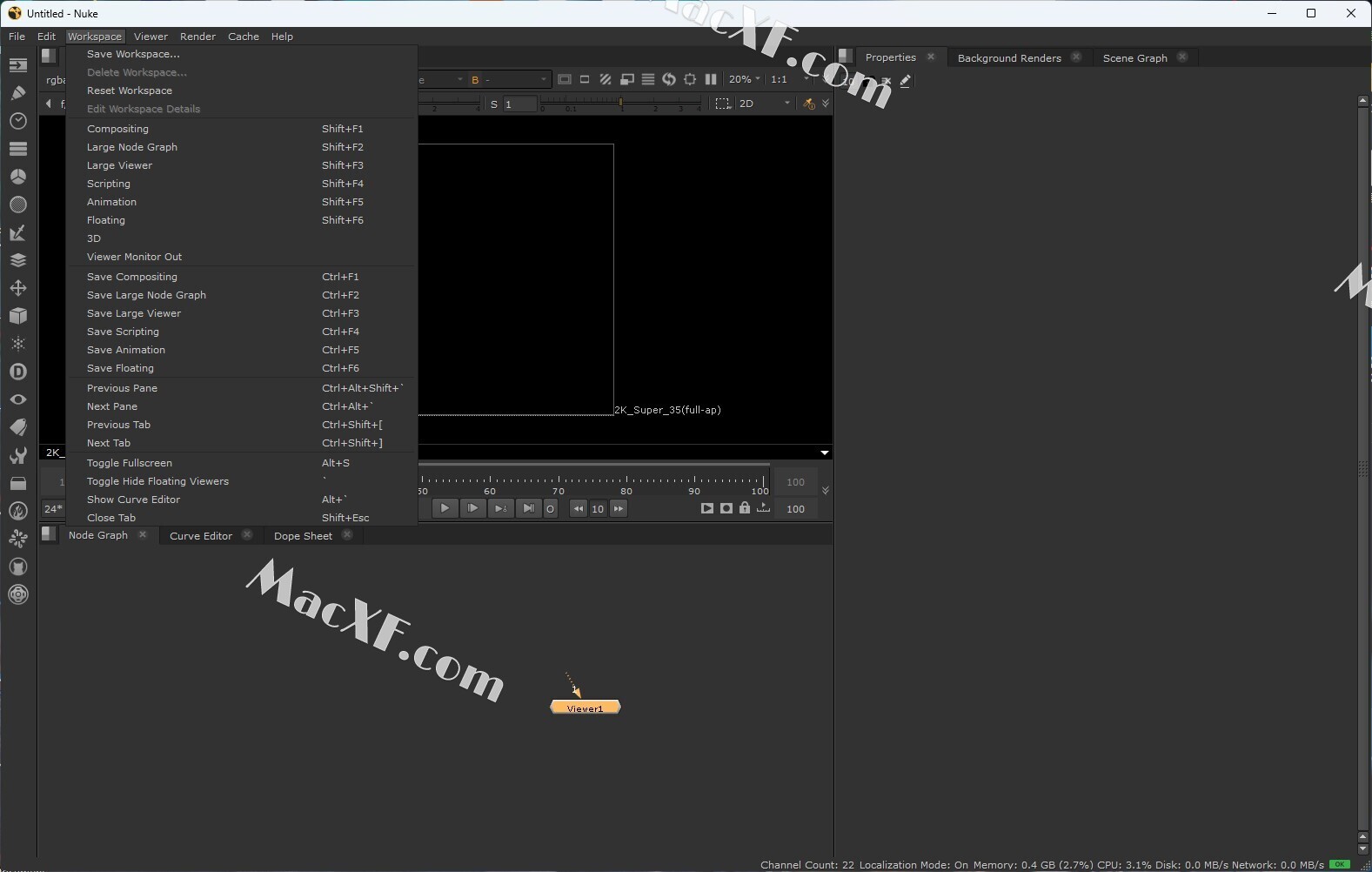Click the step forward one frame button
This screenshot has height=872, width=1372.
(472, 508)
